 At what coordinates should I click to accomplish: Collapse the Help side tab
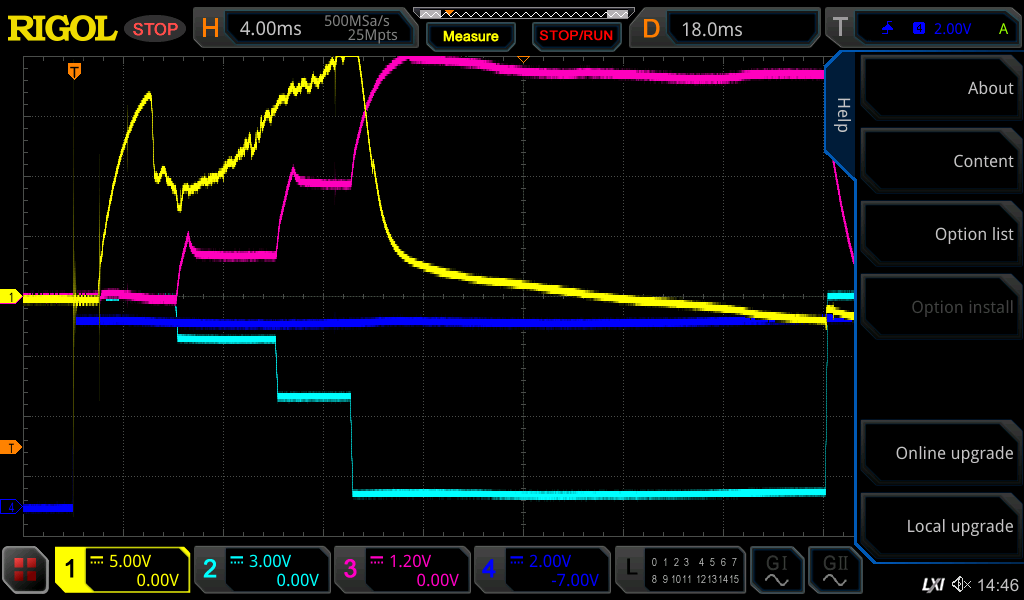pyautogui.click(x=842, y=115)
